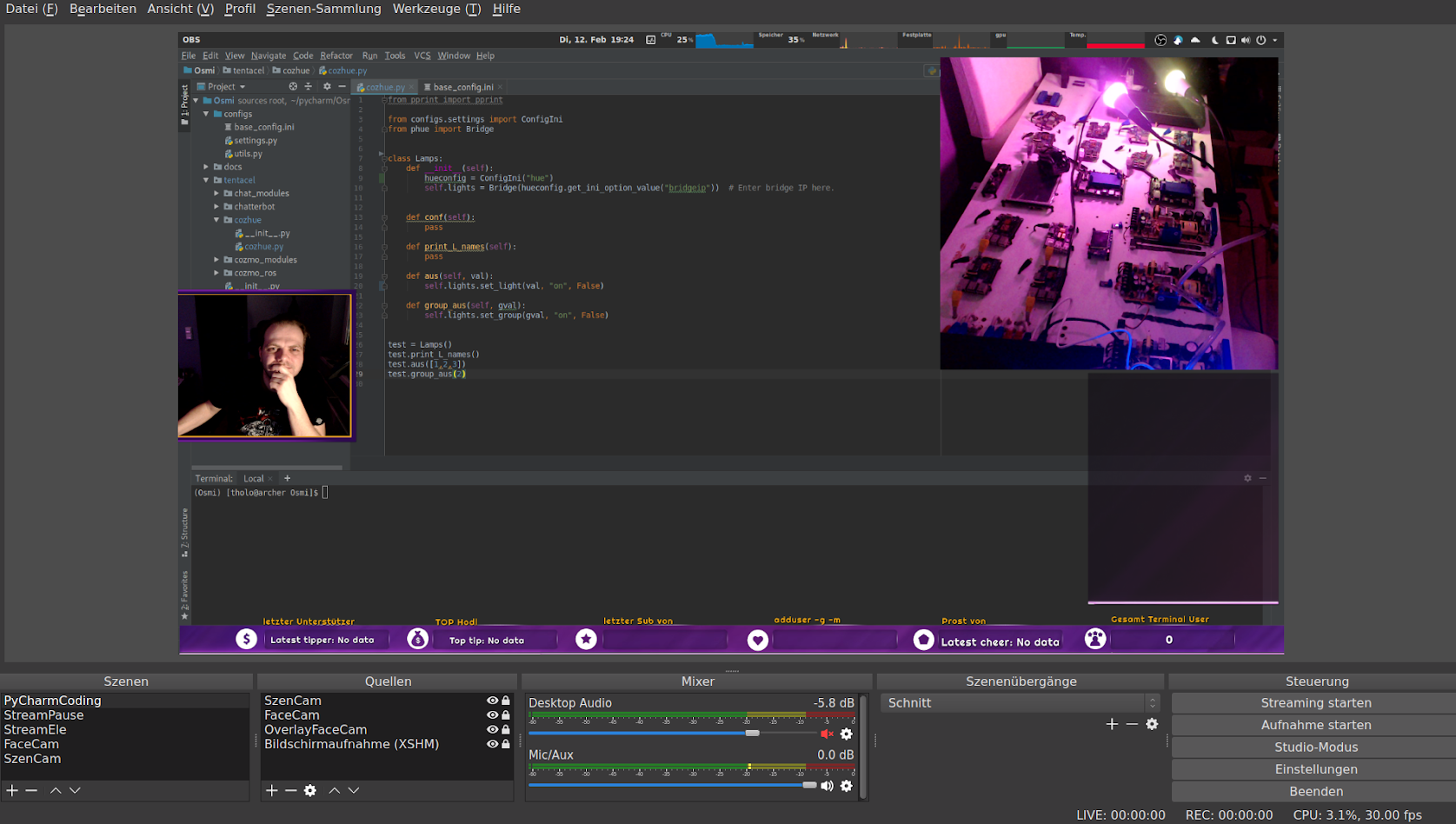1456x824 pixels.
Task: Open the Datei menu
Action: [x=31, y=9]
